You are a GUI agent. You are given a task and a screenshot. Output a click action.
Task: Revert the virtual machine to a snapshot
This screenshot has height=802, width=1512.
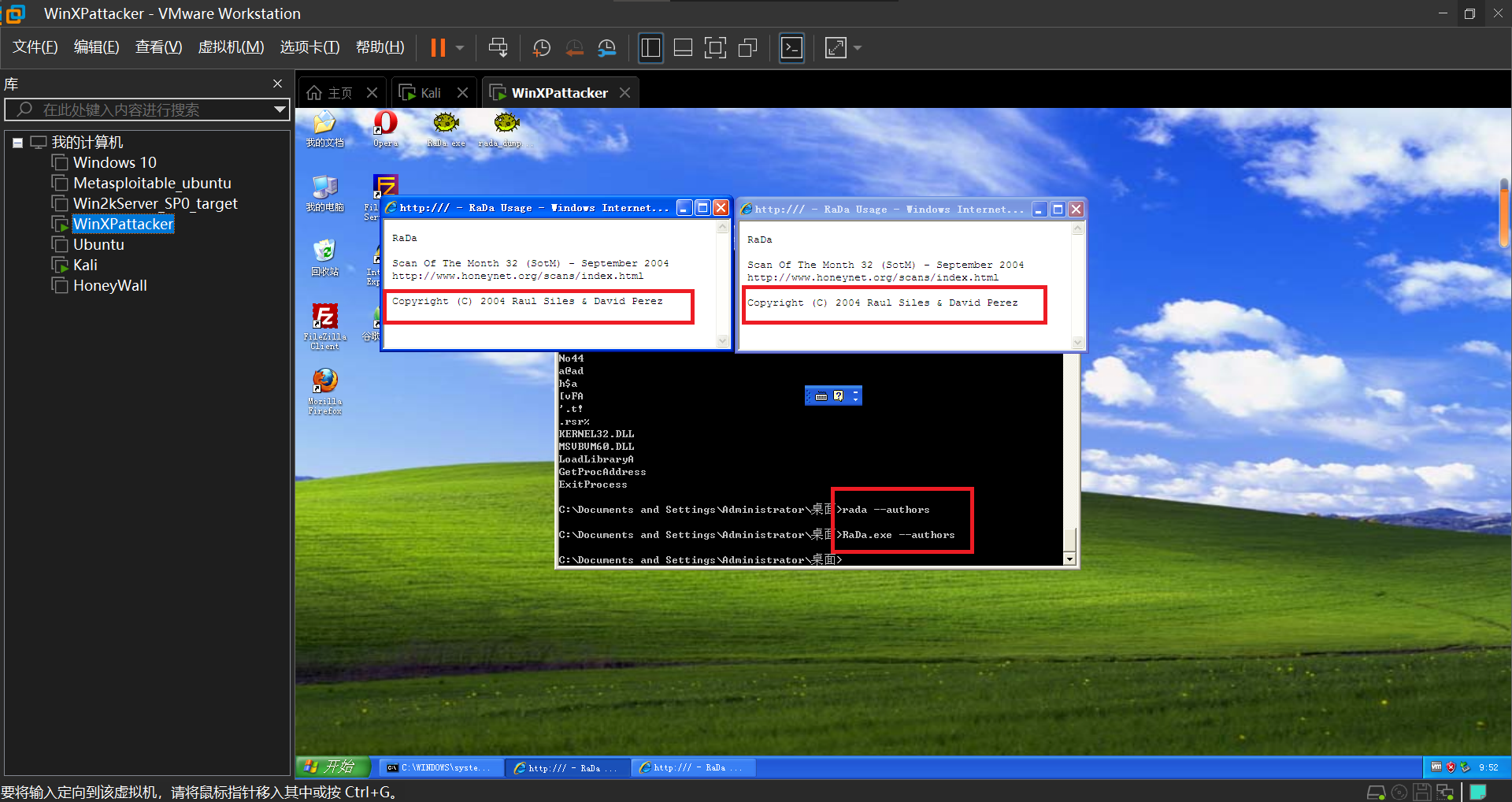(x=575, y=48)
